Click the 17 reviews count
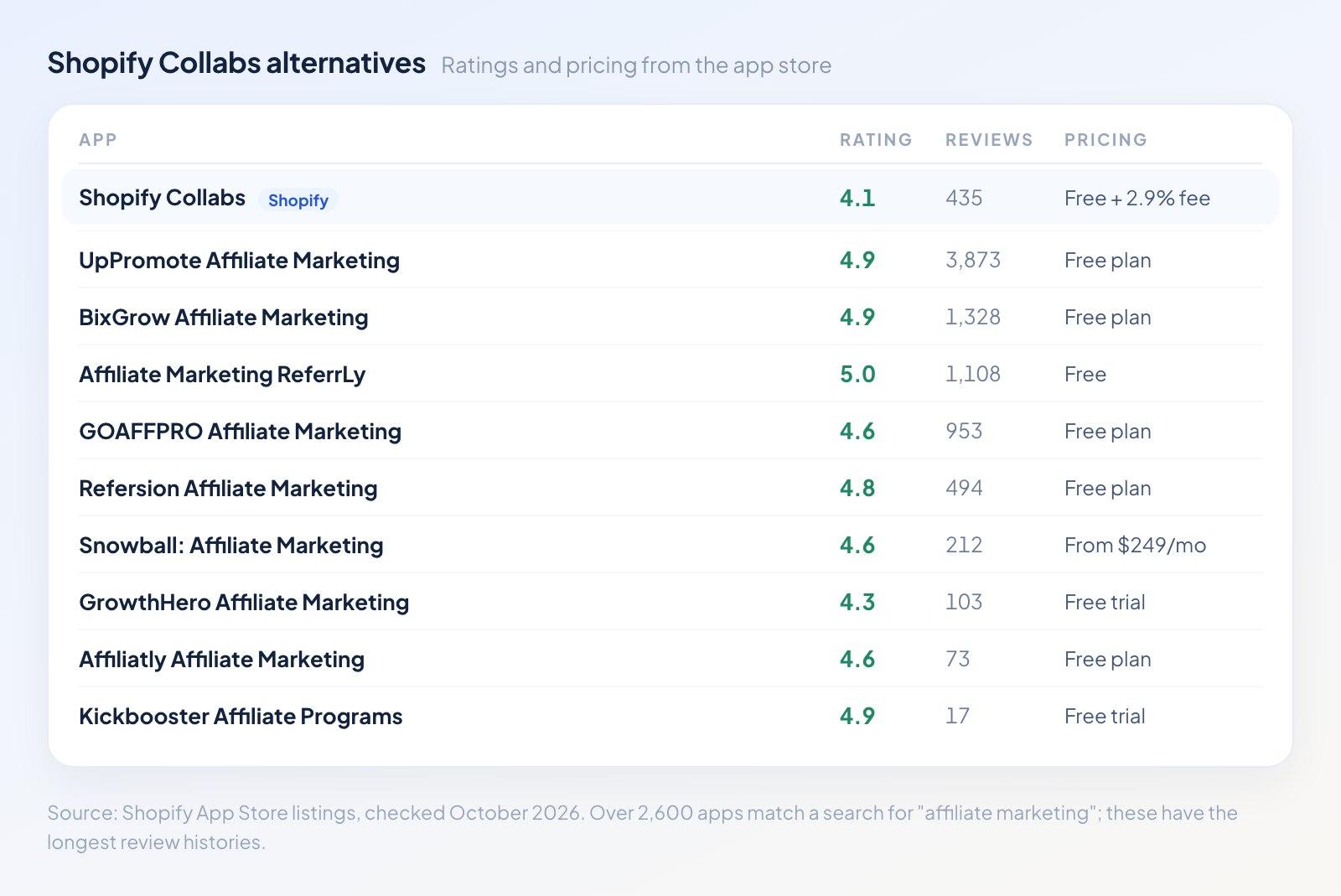Image resolution: width=1341 pixels, height=896 pixels. pos(957,717)
